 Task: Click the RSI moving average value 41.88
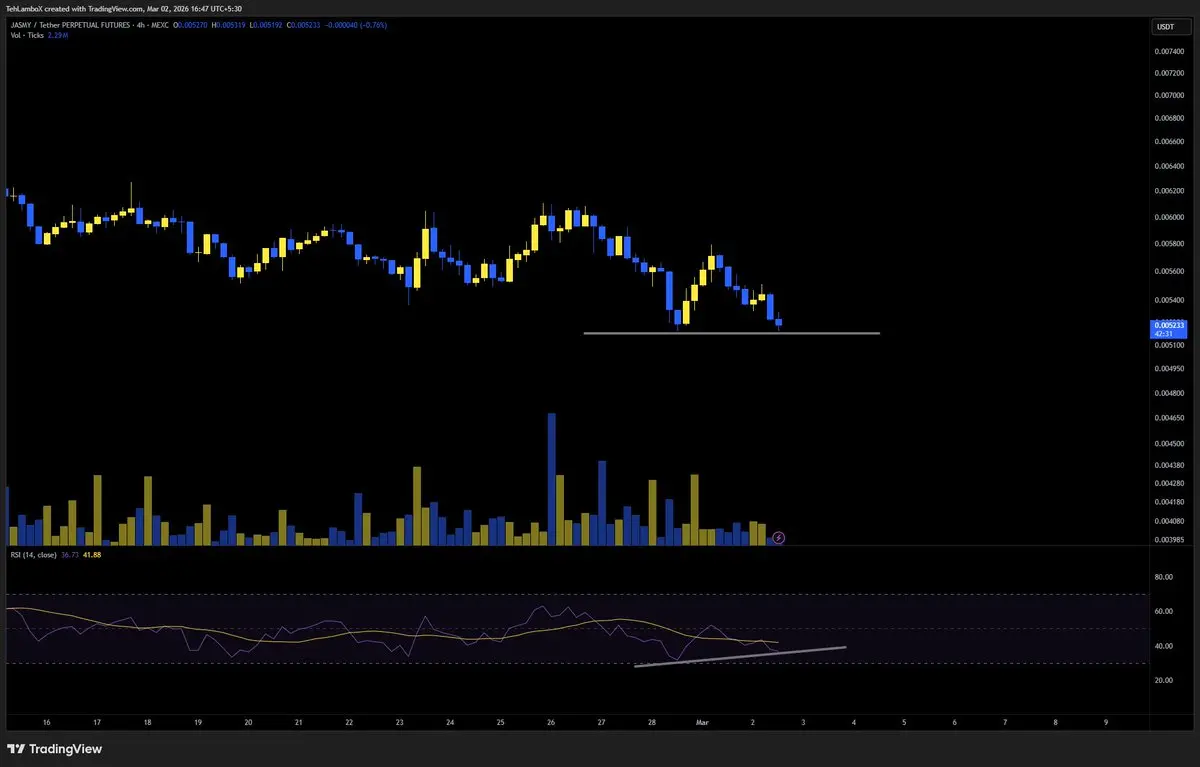coord(92,554)
